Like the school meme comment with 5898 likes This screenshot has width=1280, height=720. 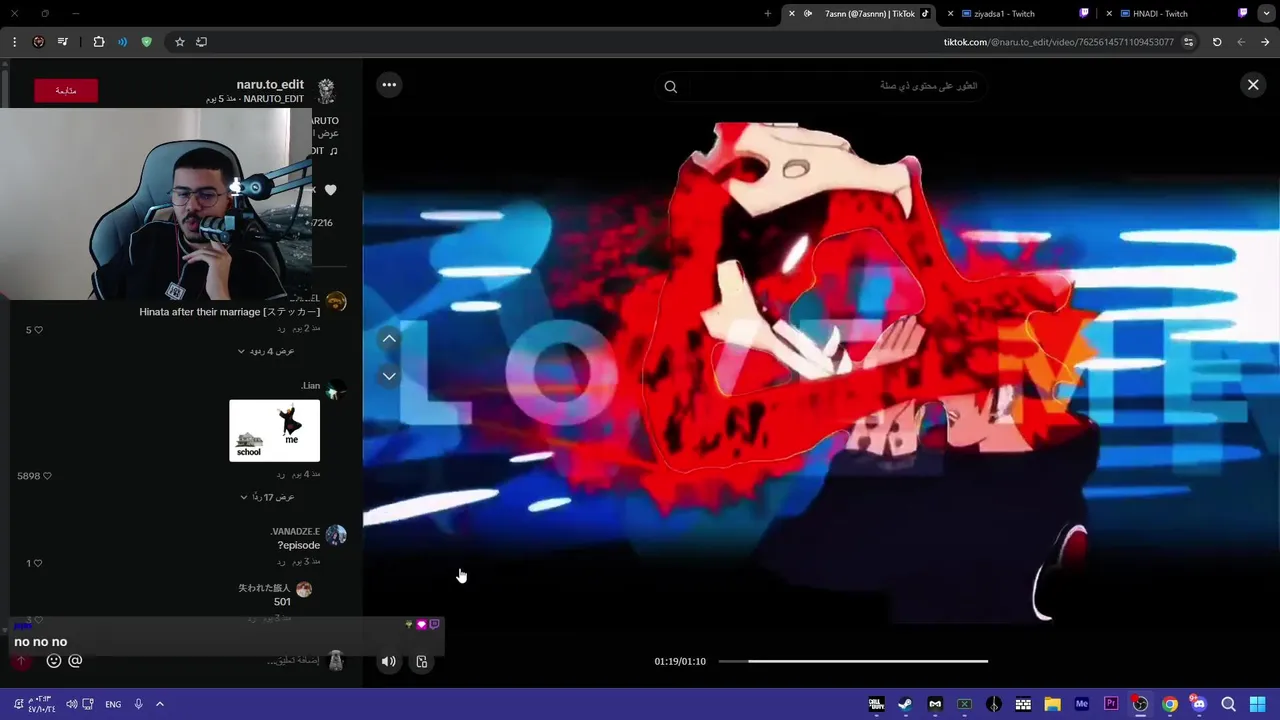point(47,476)
